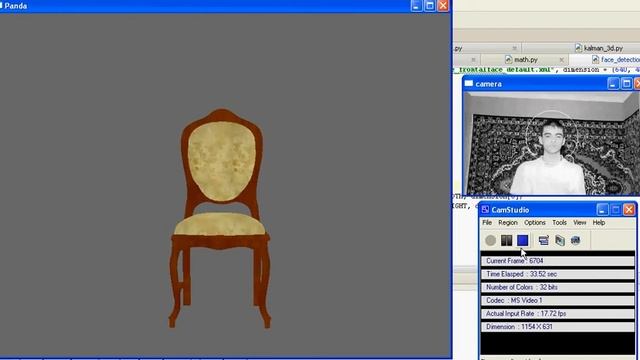This screenshot has height=360, width=640.
Task: Maximize the camera window
Action: pos(626,84)
